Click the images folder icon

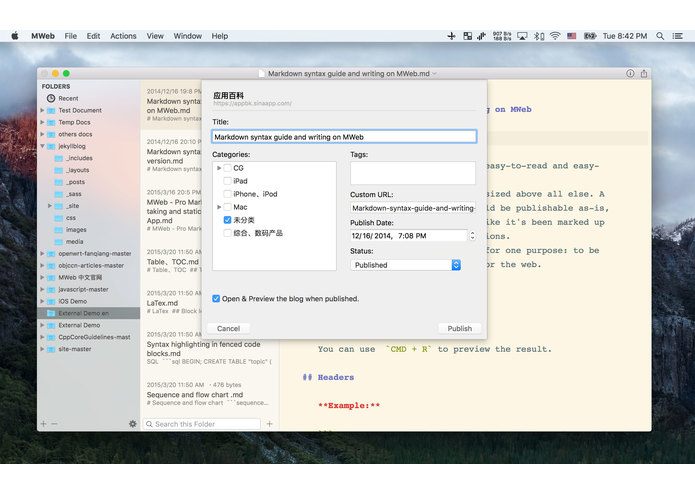point(59,230)
